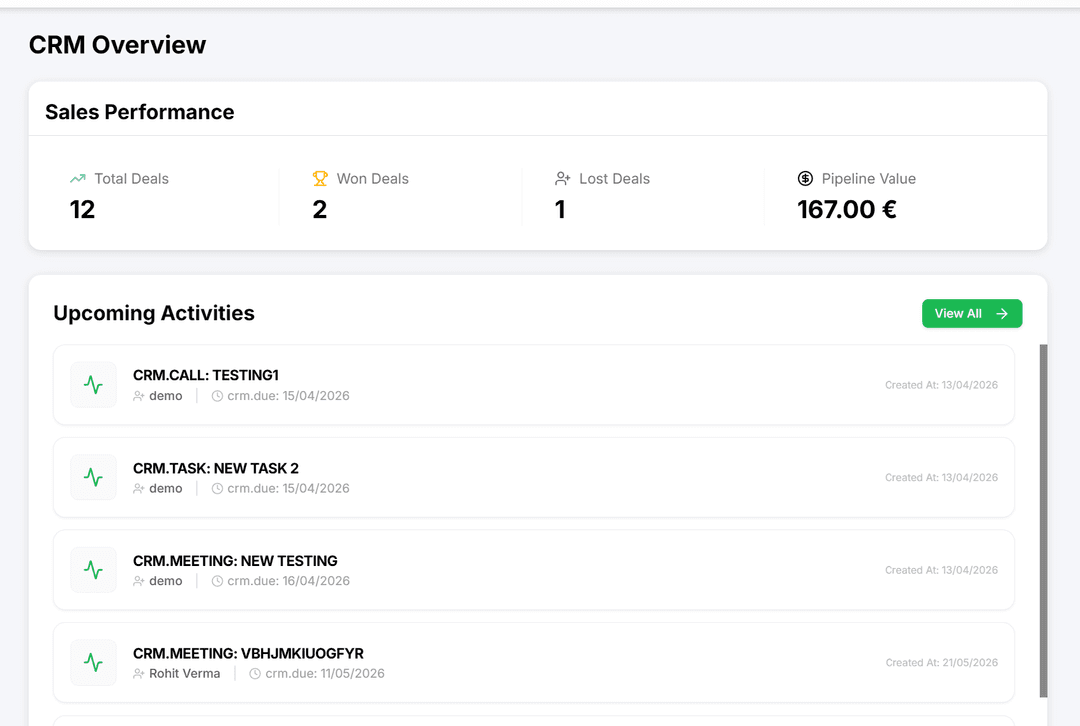The width and height of the screenshot is (1080, 726).
Task: Open the CRM.MEETING: NEW TESTING activity
Action: click(534, 570)
